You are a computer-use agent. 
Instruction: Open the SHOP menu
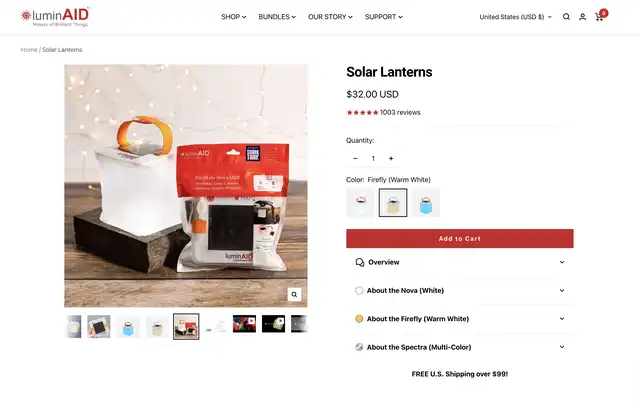pos(233,17)
